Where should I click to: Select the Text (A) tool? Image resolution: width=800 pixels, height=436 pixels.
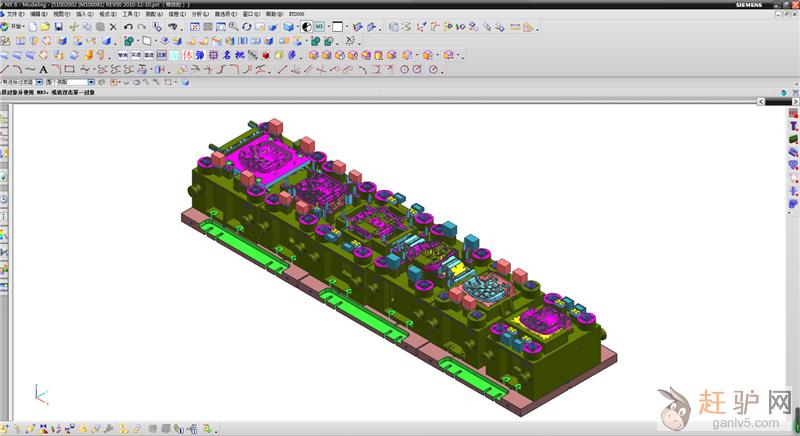click(x=43, y=70)
